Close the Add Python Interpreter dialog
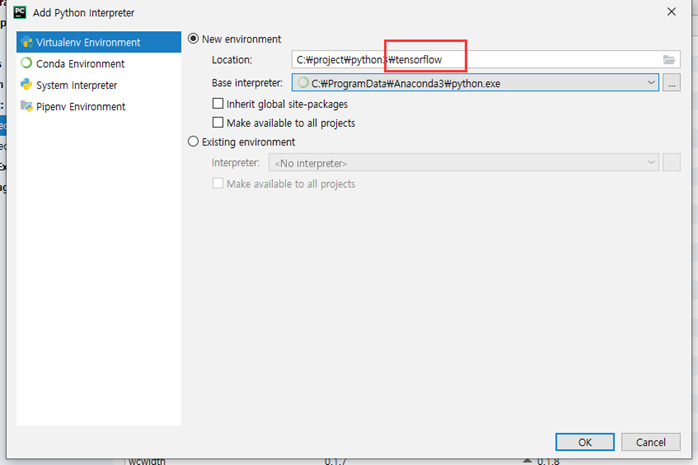Screen dimensions: 698x465 [x=671, y=12]
